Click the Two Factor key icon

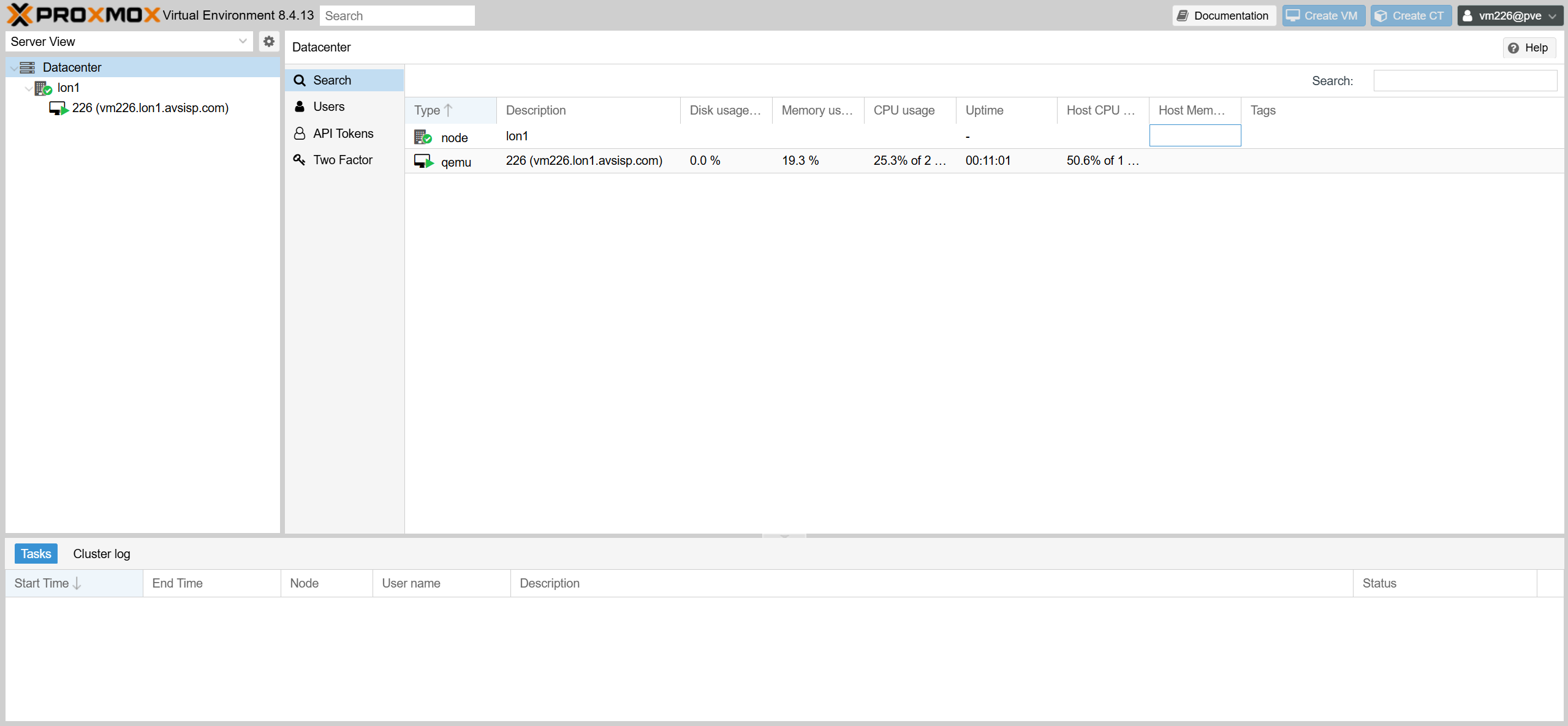tap(300, 160)
